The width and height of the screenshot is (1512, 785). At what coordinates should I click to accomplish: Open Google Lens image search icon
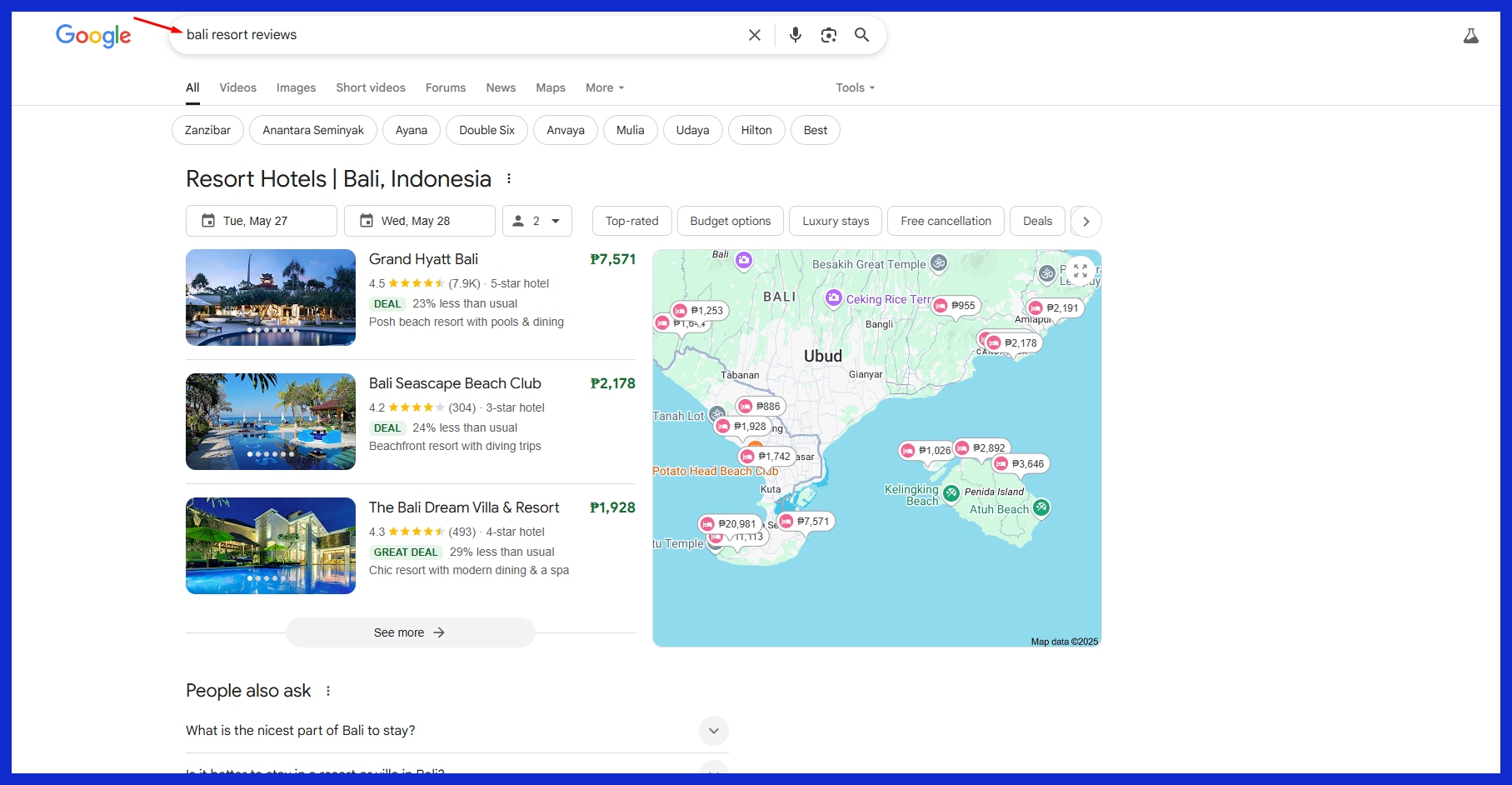click(x=828, y=35)
